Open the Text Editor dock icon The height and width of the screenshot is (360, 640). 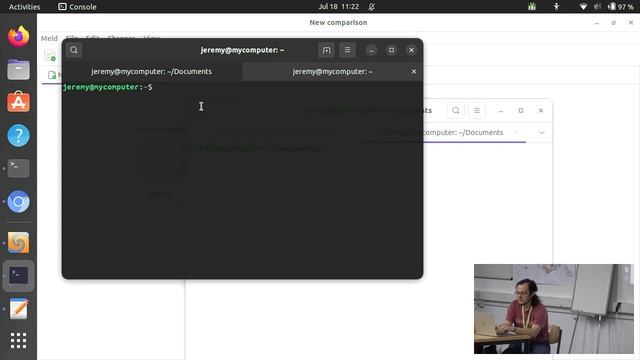(18, 309)
